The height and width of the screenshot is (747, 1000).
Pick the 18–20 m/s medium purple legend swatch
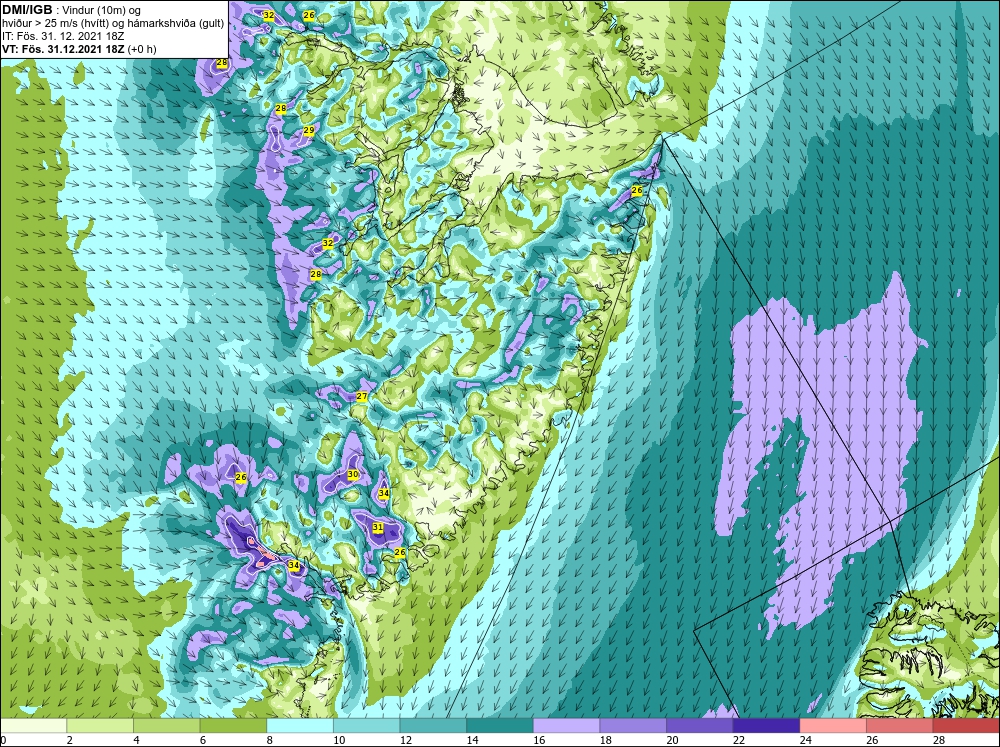pyautogui.click(x=633, y=725)
